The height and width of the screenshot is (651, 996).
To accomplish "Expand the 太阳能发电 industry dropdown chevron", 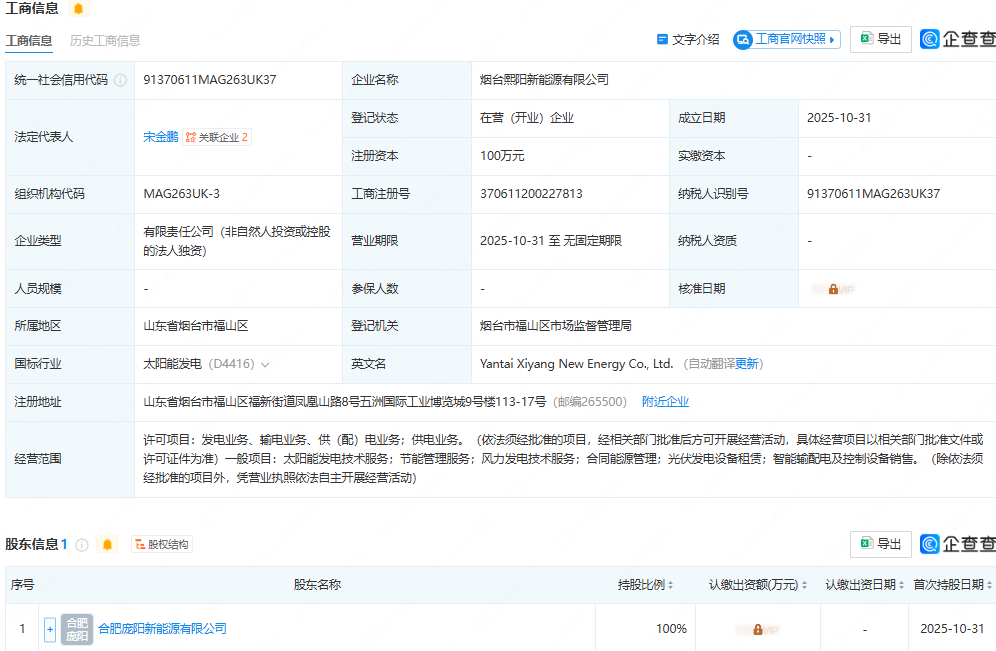I will click(x=265, y=364).
